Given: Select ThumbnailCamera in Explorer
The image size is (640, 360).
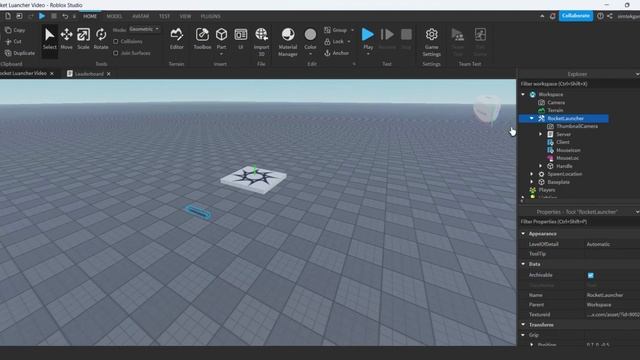Looking at the screenshot, I should (x=577, y=126).
